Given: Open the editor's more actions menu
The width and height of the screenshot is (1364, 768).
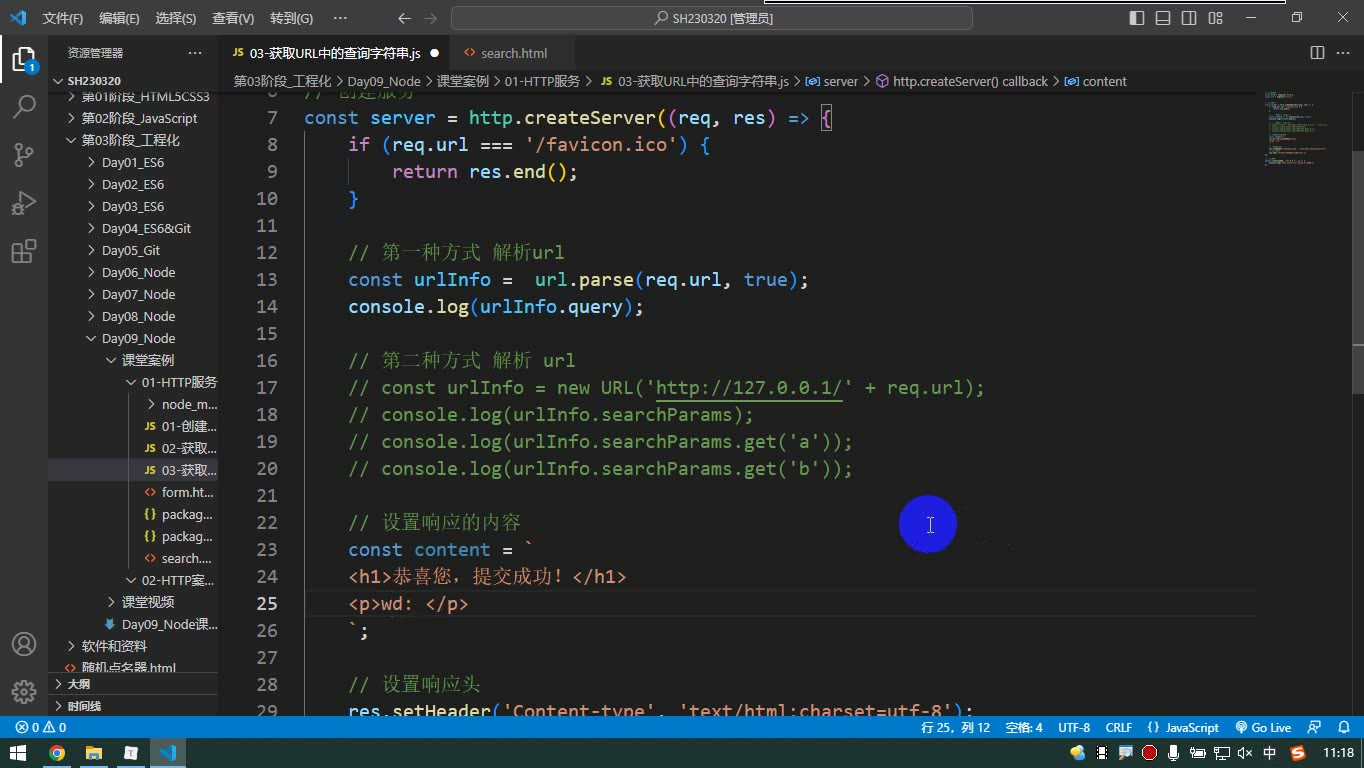Looking at the screenshot, I should 1343,53.
